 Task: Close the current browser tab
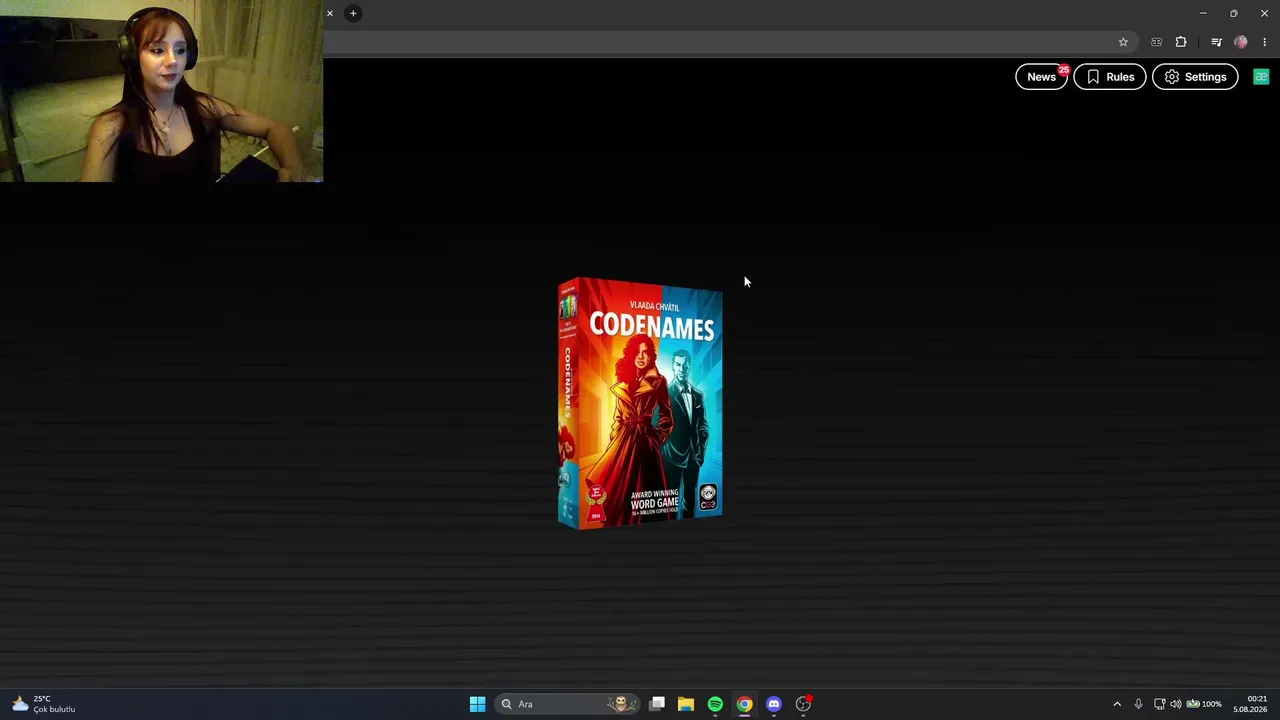(329, 13)
